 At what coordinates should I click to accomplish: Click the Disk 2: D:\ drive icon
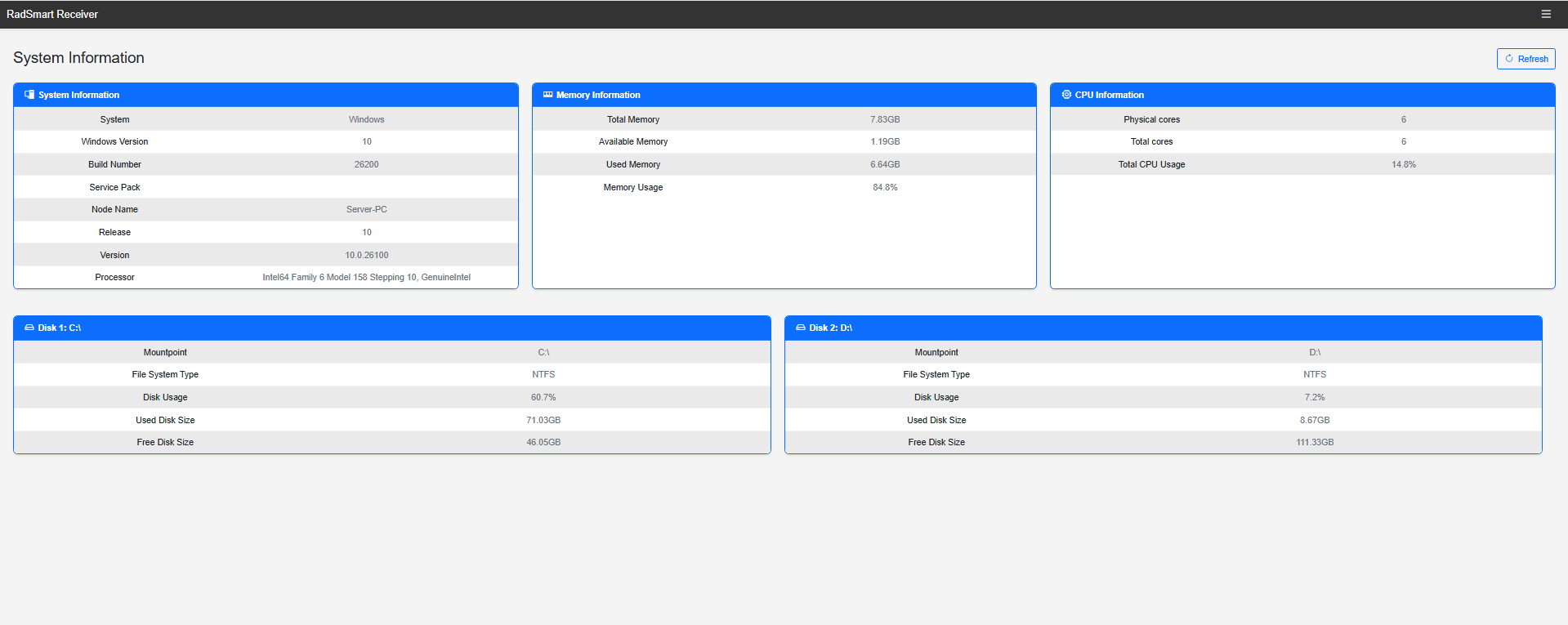tap(801, 328)
